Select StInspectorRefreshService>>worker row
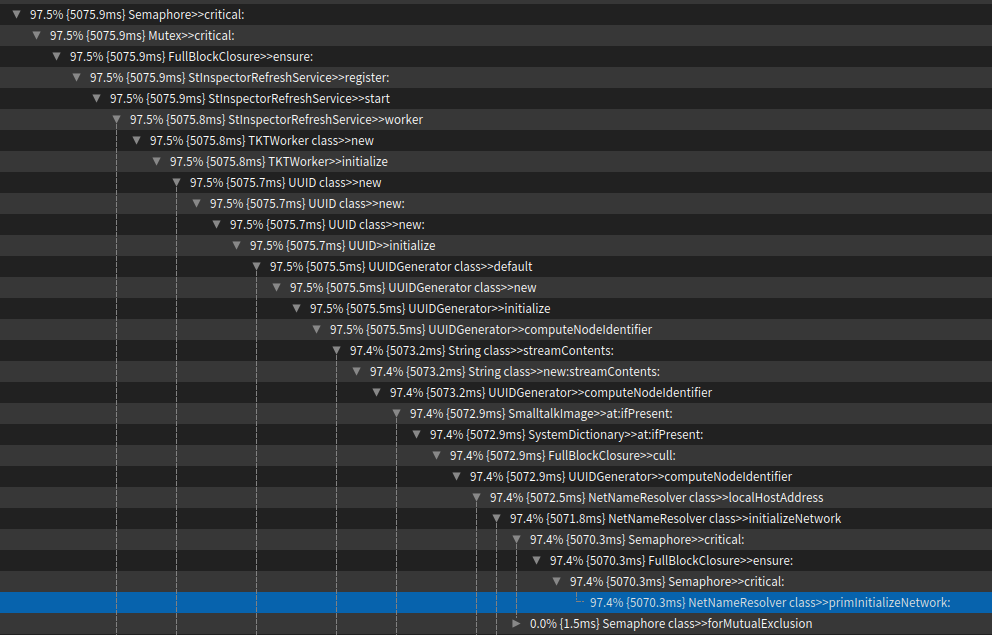992x635 pixels. (496, 119)
